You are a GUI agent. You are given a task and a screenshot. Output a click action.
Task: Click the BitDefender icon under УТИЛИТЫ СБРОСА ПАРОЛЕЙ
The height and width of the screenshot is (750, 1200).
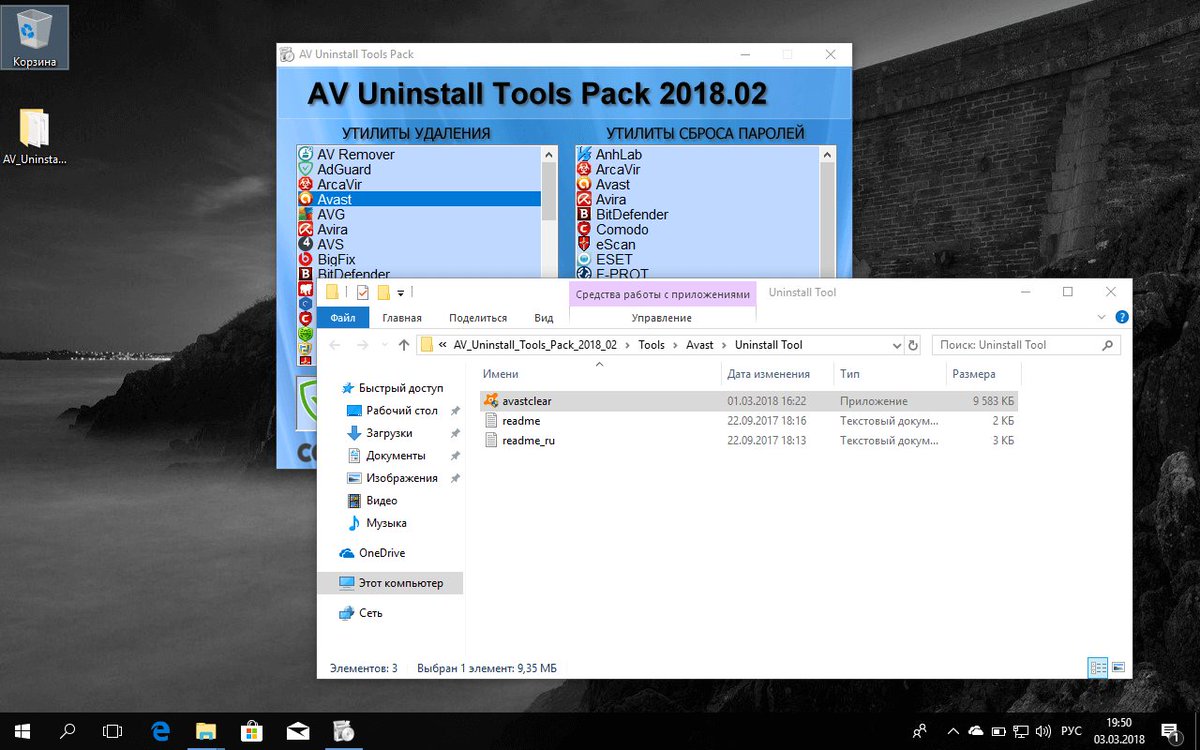click(x=584, y=214)
